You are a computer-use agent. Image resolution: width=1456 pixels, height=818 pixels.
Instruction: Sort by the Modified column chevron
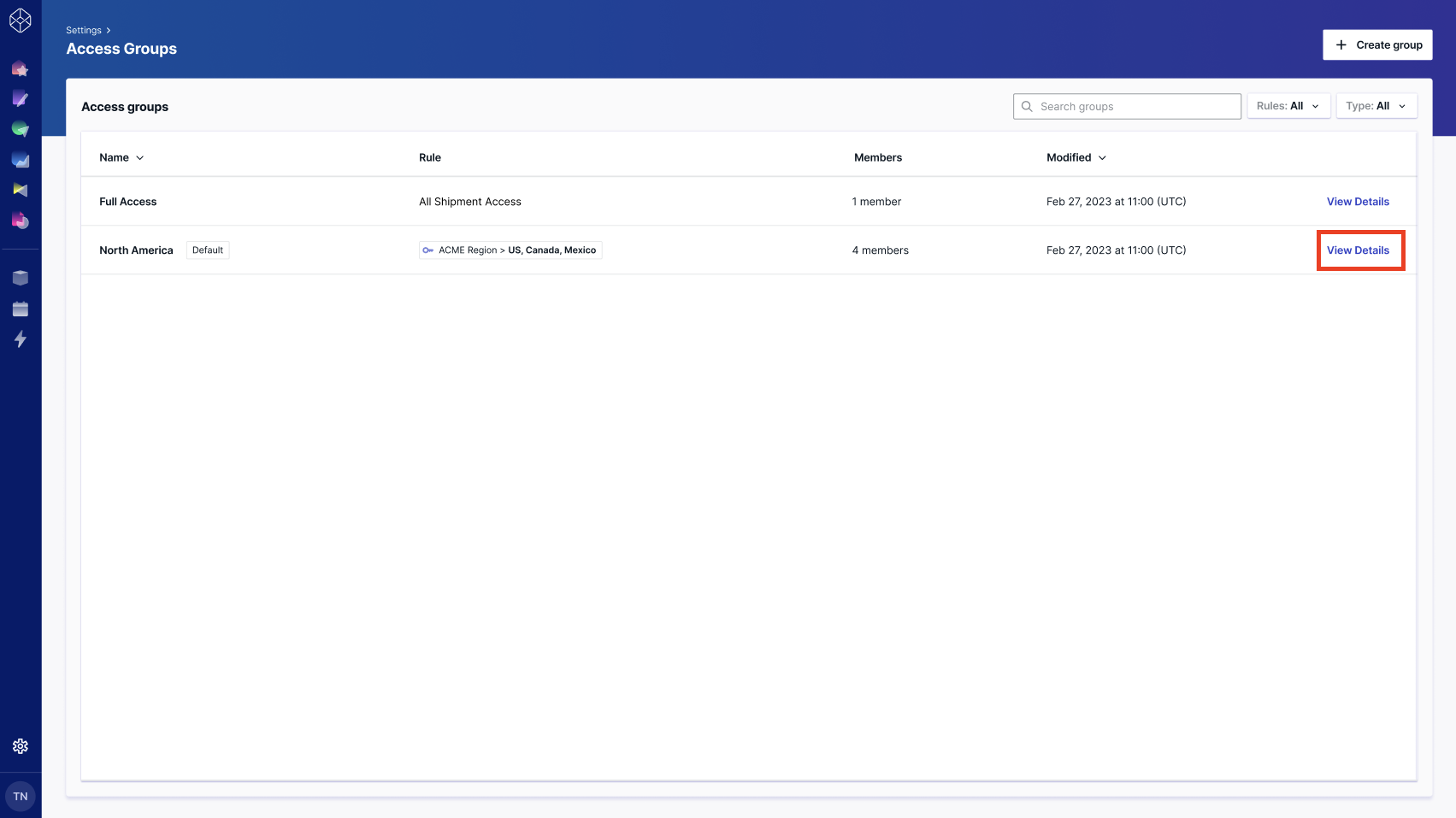(x=1102, y=158)
